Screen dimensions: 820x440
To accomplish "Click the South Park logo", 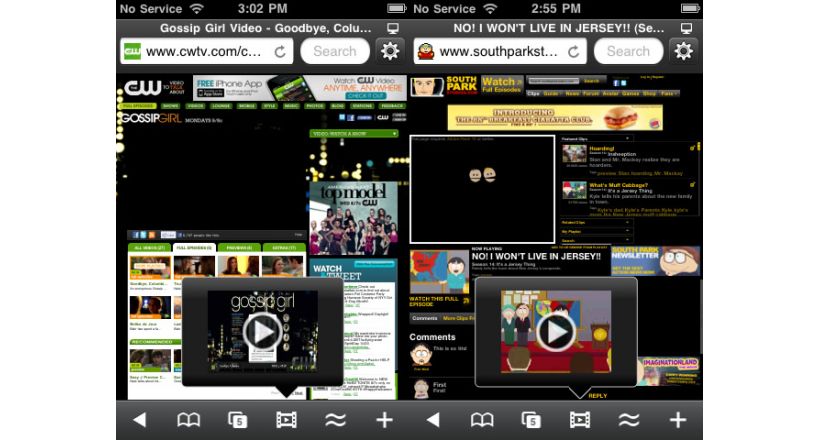I will (461, 85).
